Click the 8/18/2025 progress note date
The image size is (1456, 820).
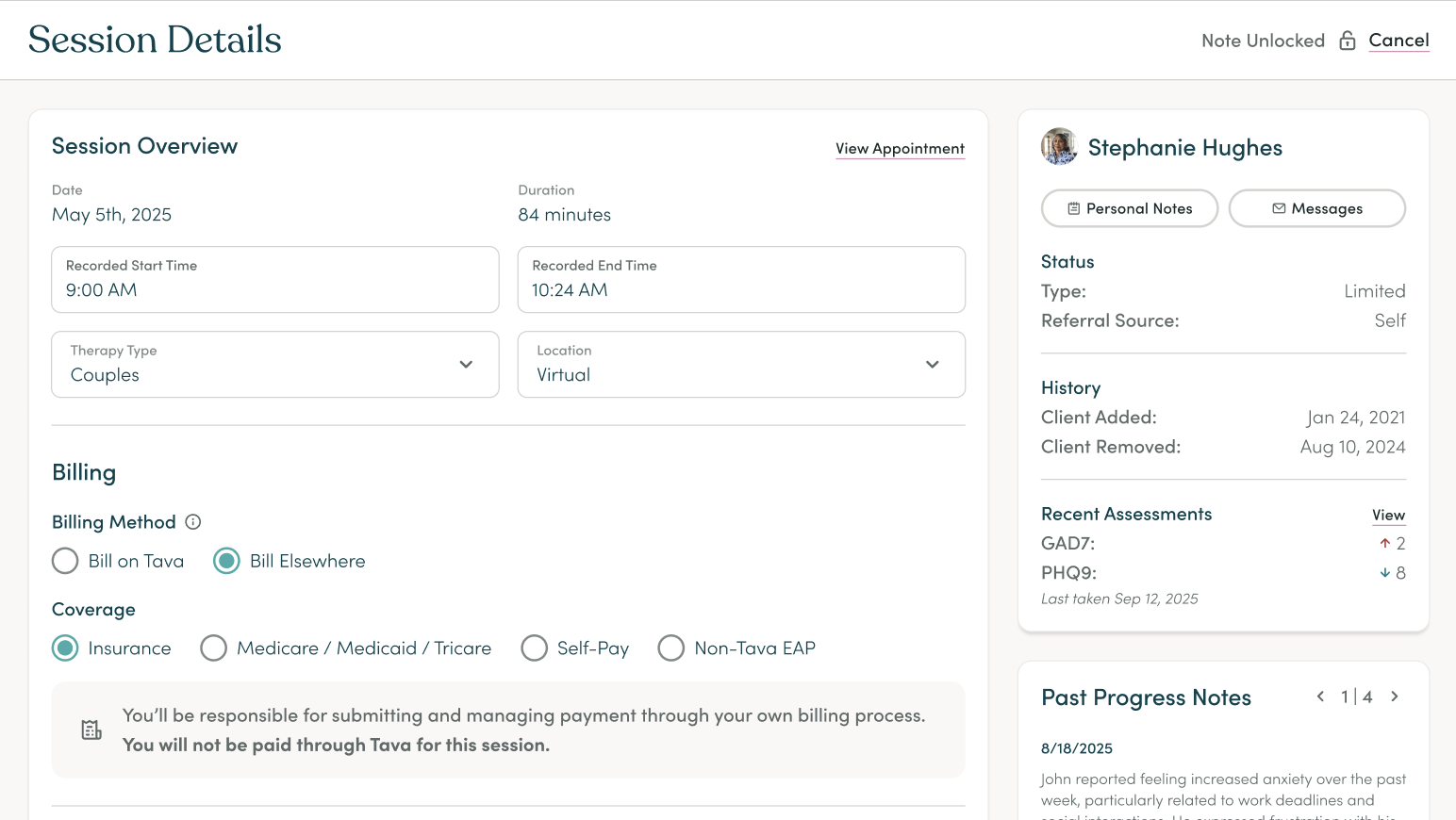[1077, 748]
